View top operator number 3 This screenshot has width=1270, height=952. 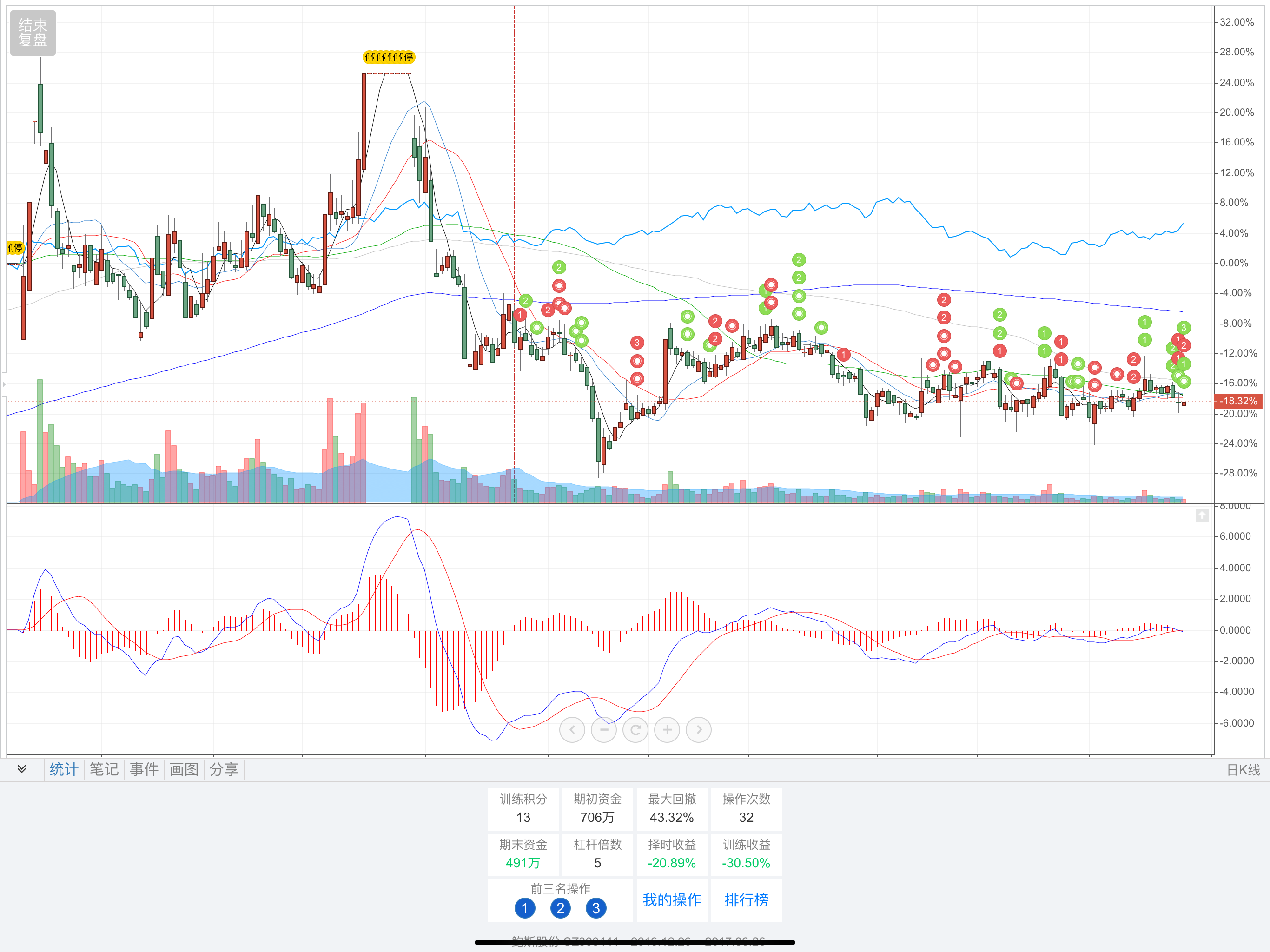596,908
